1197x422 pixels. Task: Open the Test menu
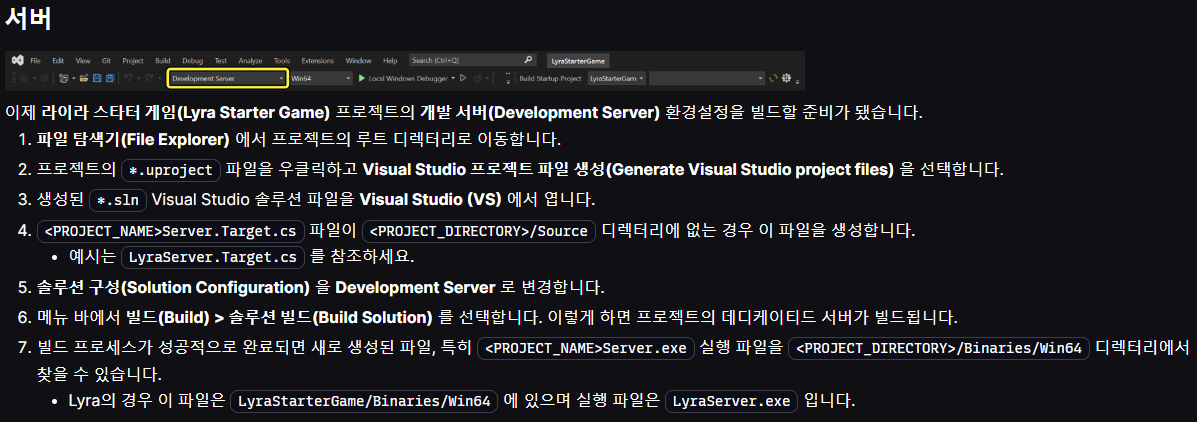tap(221, 60)
